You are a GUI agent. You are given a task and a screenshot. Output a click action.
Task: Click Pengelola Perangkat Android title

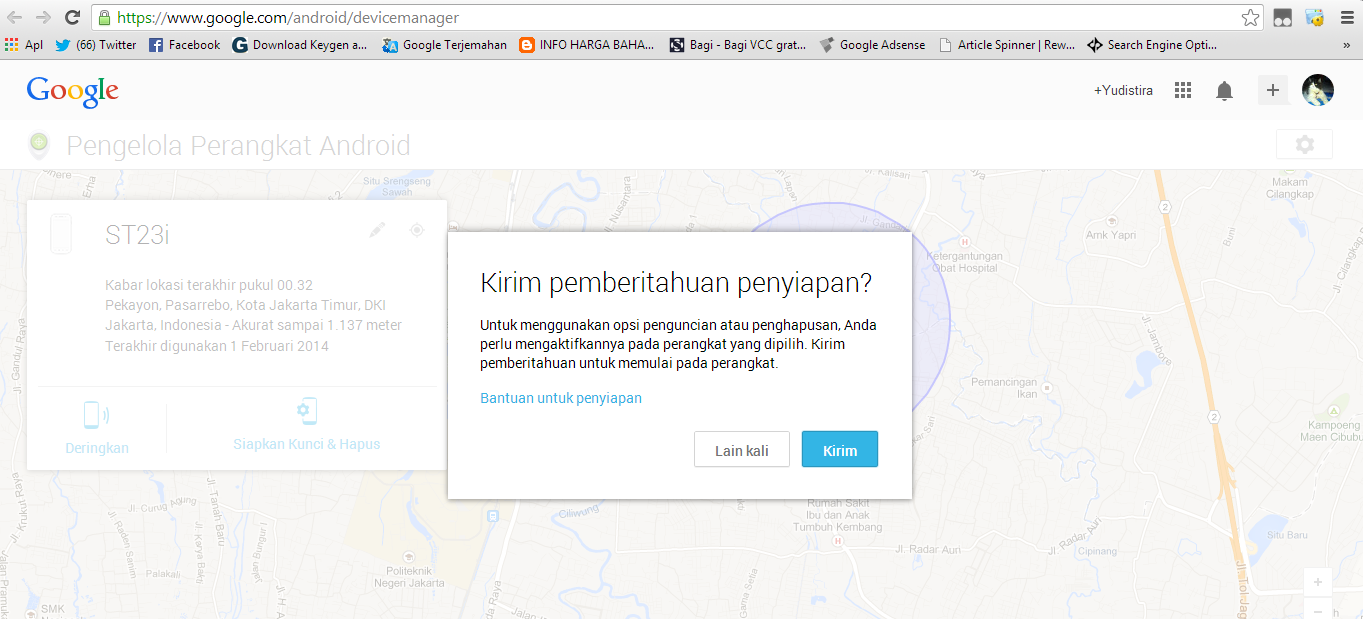point(238,146)
